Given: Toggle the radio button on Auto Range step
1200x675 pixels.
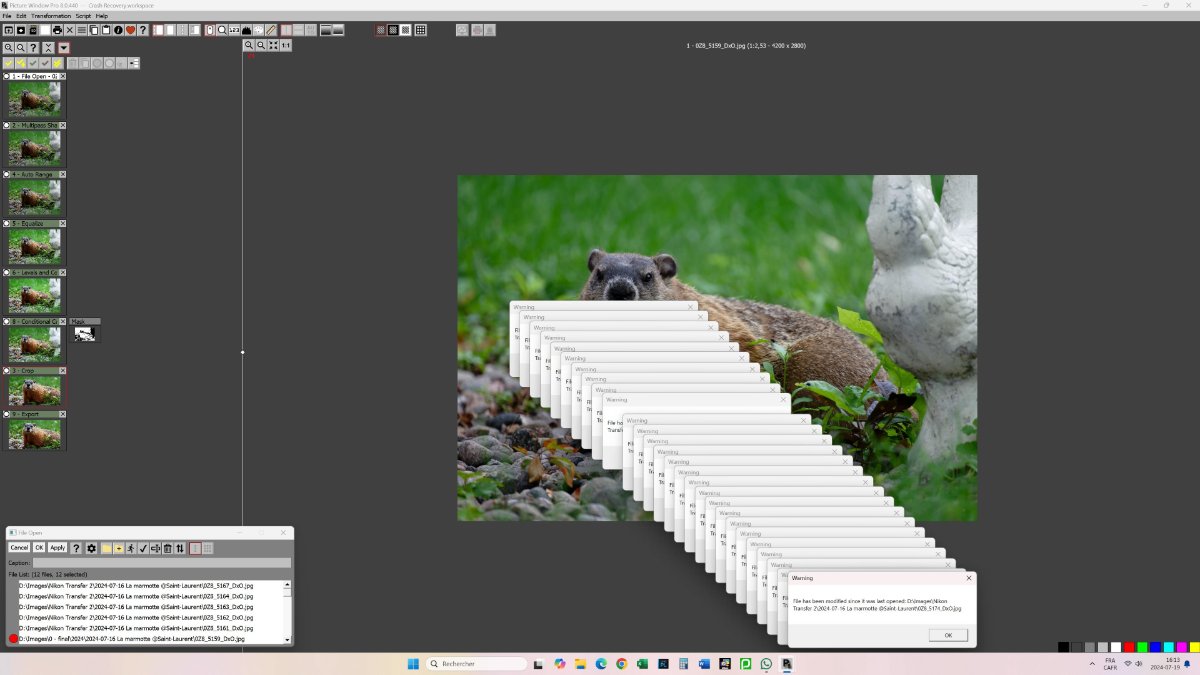Looking at the screenshot, I should (6, 174).
